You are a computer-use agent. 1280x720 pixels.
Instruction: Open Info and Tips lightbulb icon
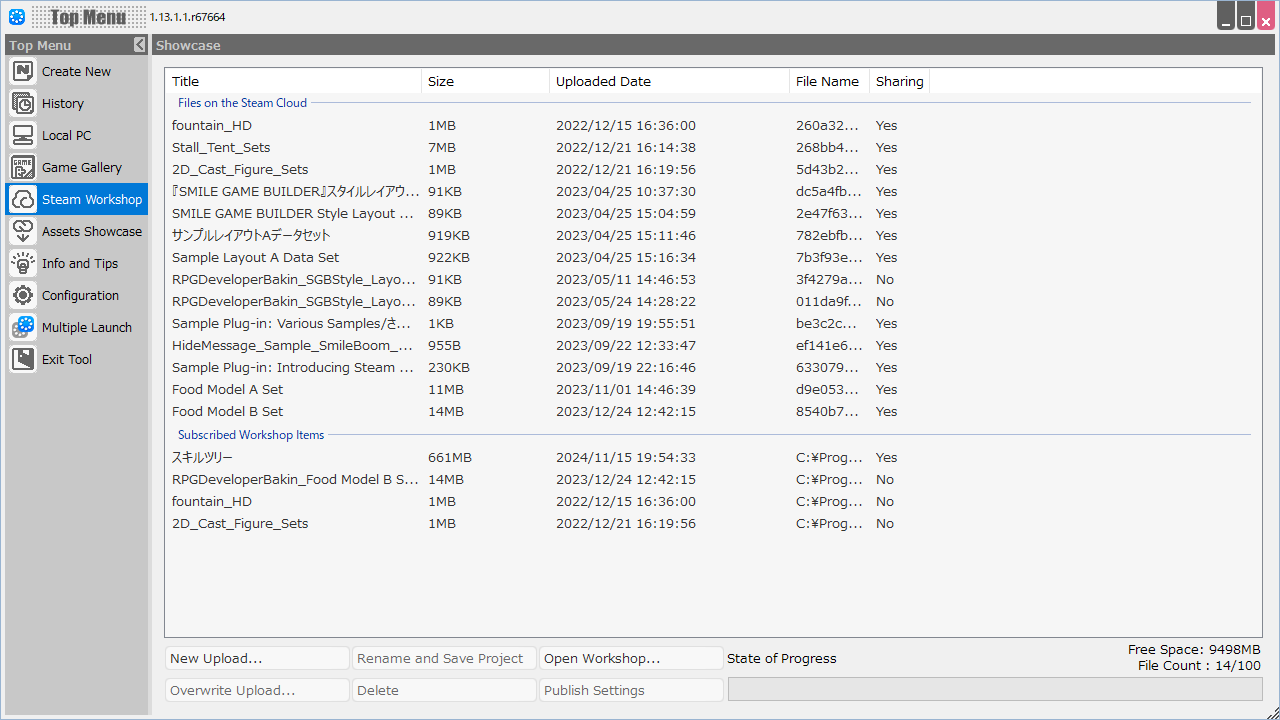pyautogui.click(x=23, y=264)
